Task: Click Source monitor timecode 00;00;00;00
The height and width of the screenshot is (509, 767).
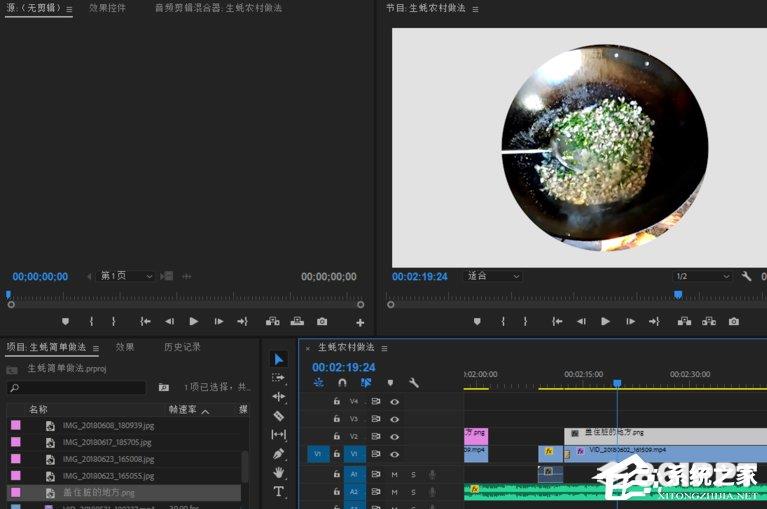Action: [40, 277]
